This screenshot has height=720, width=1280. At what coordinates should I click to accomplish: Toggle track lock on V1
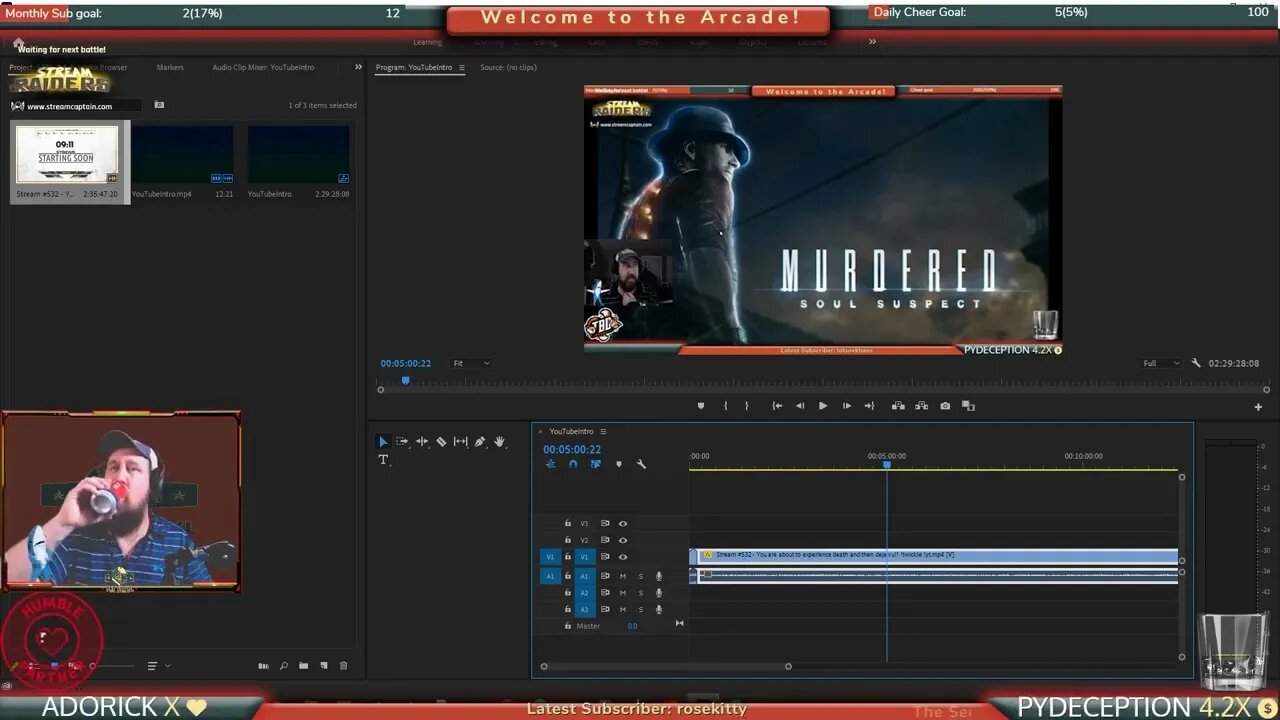pyautogui.click(x=568, y=557)
